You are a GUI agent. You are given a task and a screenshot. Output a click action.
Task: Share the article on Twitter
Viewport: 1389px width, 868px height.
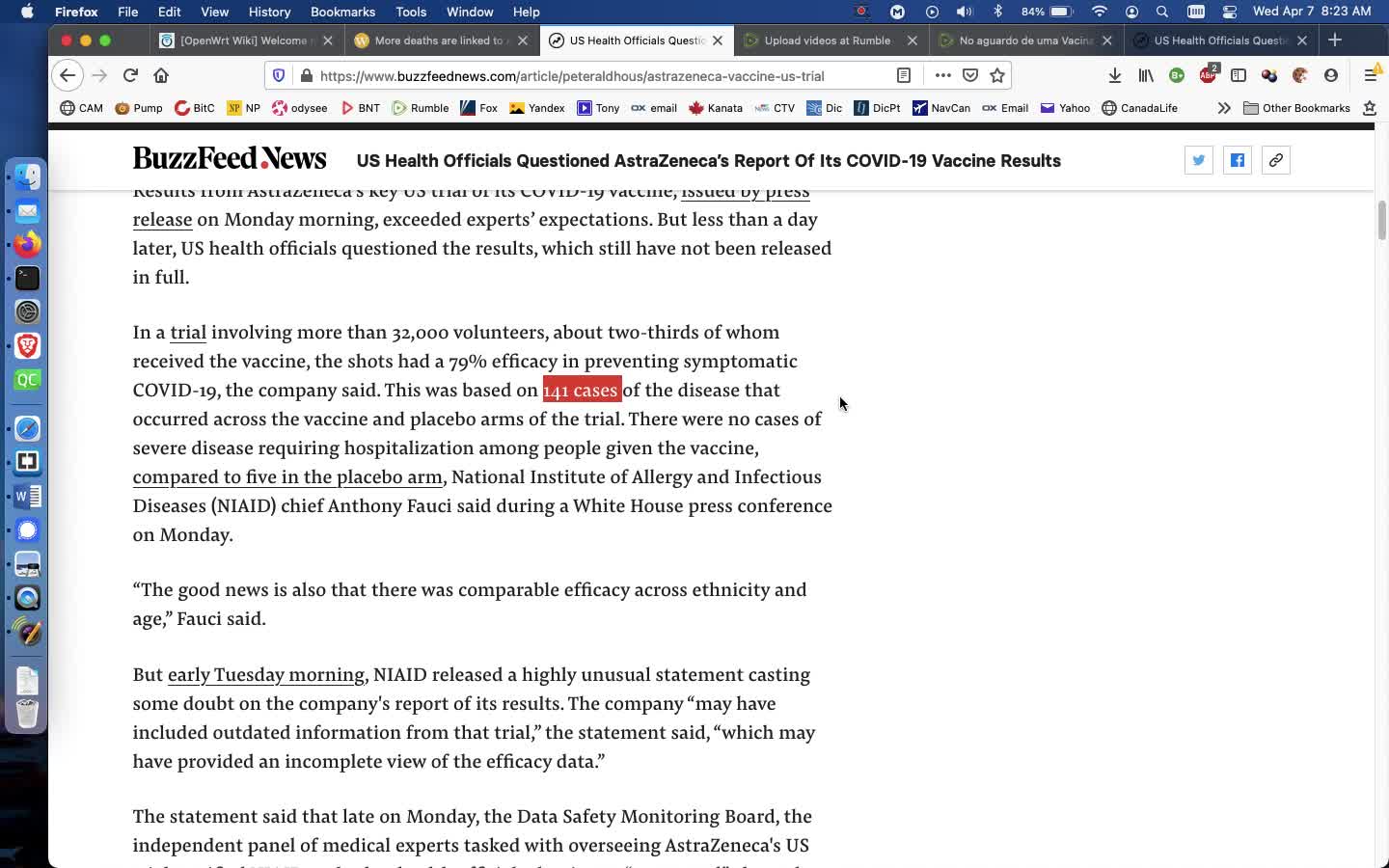pyautogui.click(x=1198, y=160)
